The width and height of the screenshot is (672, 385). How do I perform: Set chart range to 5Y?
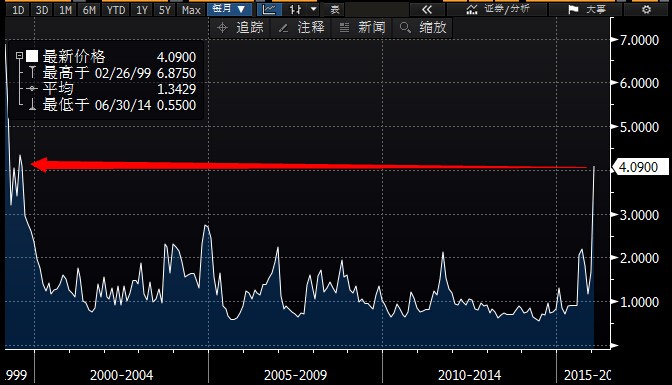click(165, 9)
